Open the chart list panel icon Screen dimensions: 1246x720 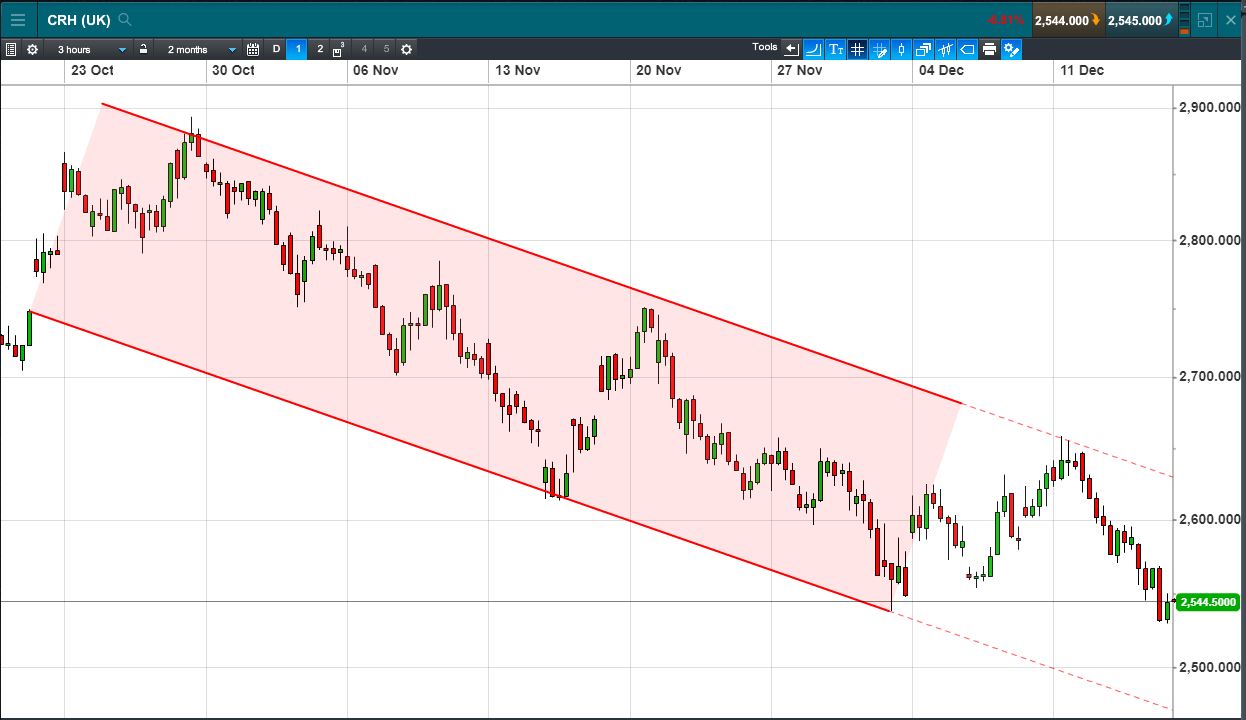pos(11,49)
